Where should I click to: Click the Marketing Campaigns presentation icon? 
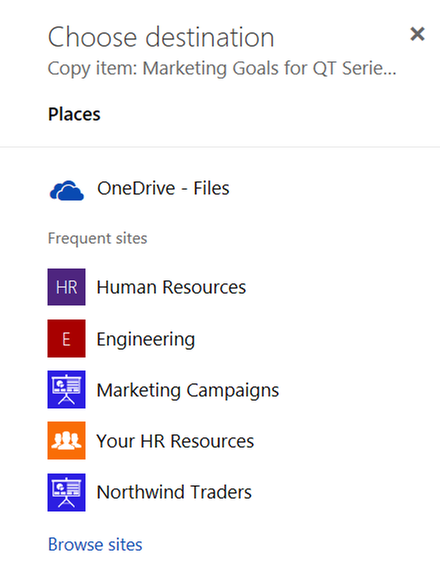coord(66,390)
